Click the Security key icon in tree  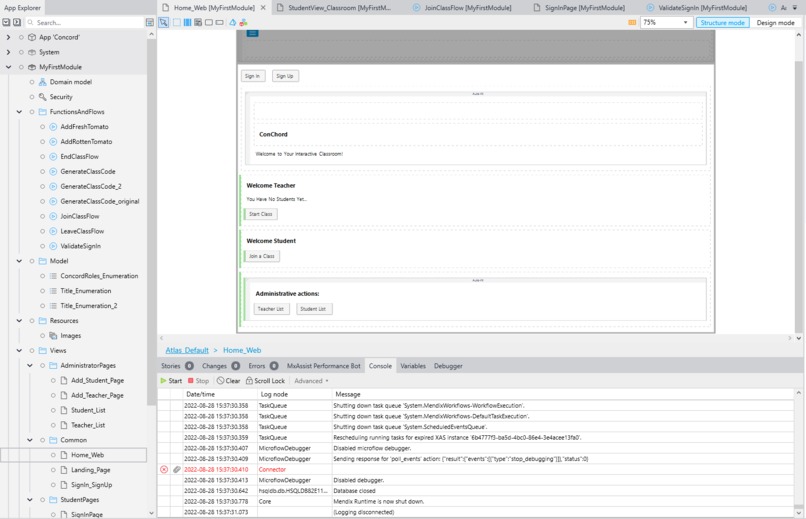pos(43,97)
